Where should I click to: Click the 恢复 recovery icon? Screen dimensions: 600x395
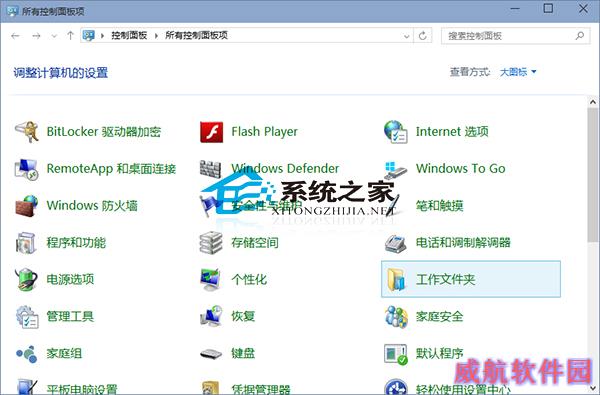pos(211,316)
